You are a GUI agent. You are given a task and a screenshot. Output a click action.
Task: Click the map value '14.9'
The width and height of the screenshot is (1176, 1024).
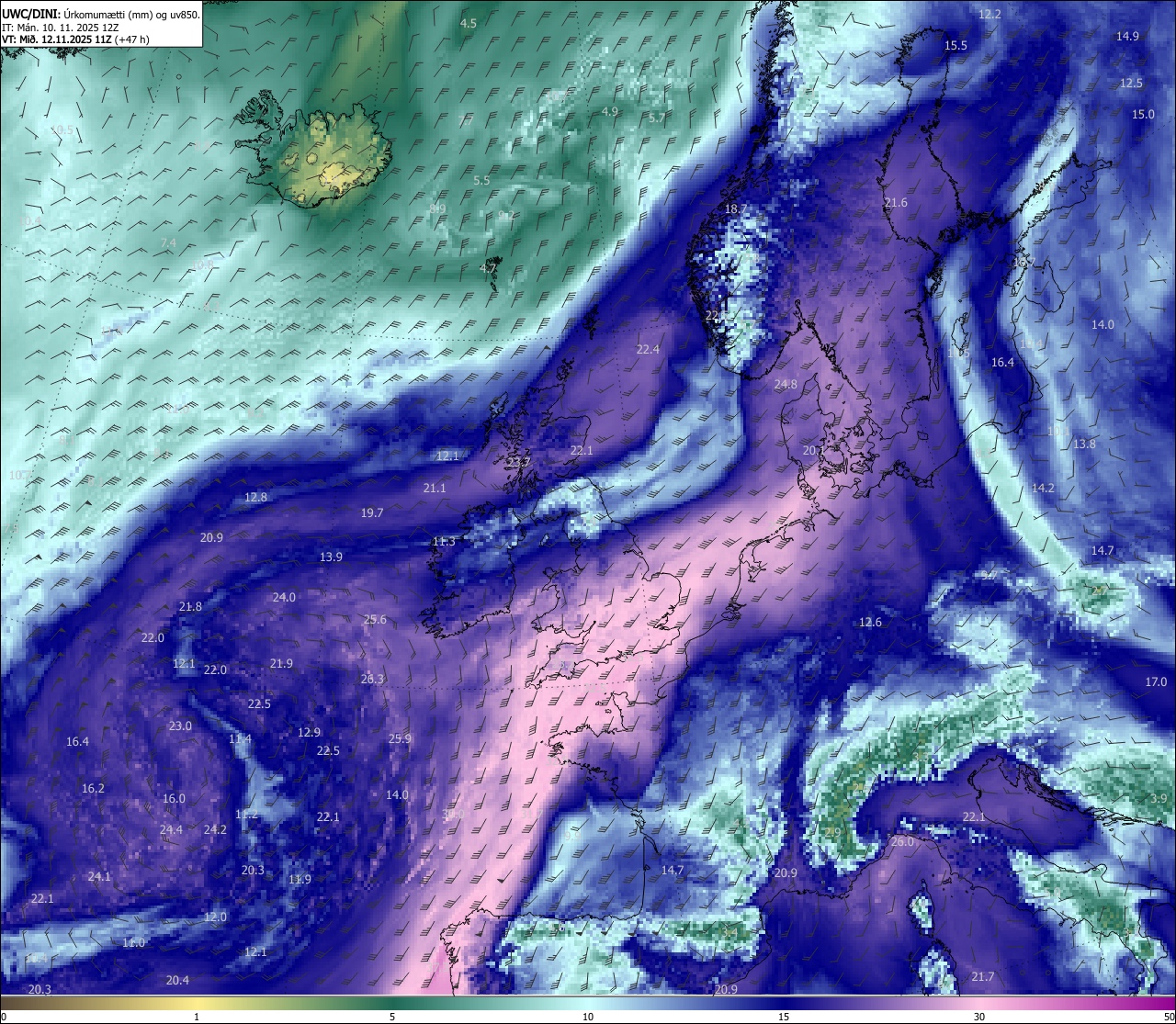click(1127, 36)
